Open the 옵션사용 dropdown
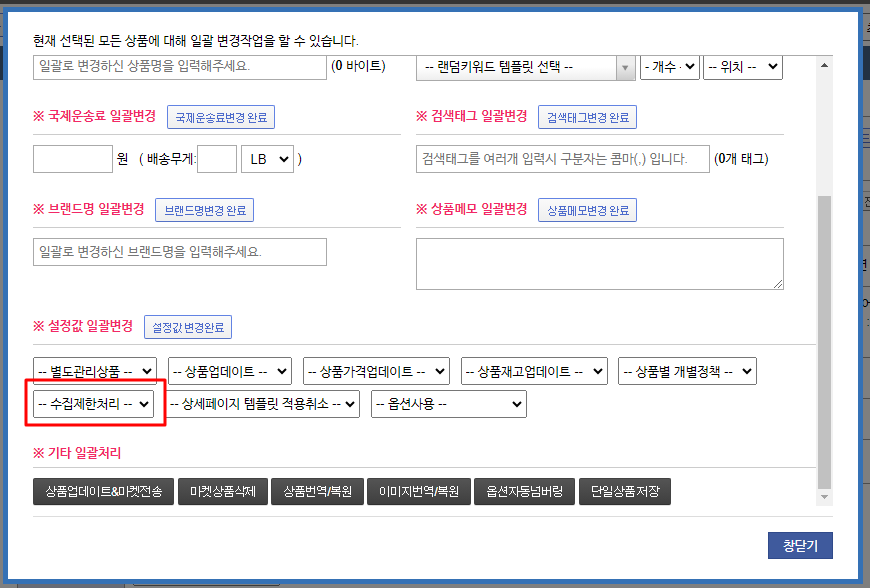 448,404
